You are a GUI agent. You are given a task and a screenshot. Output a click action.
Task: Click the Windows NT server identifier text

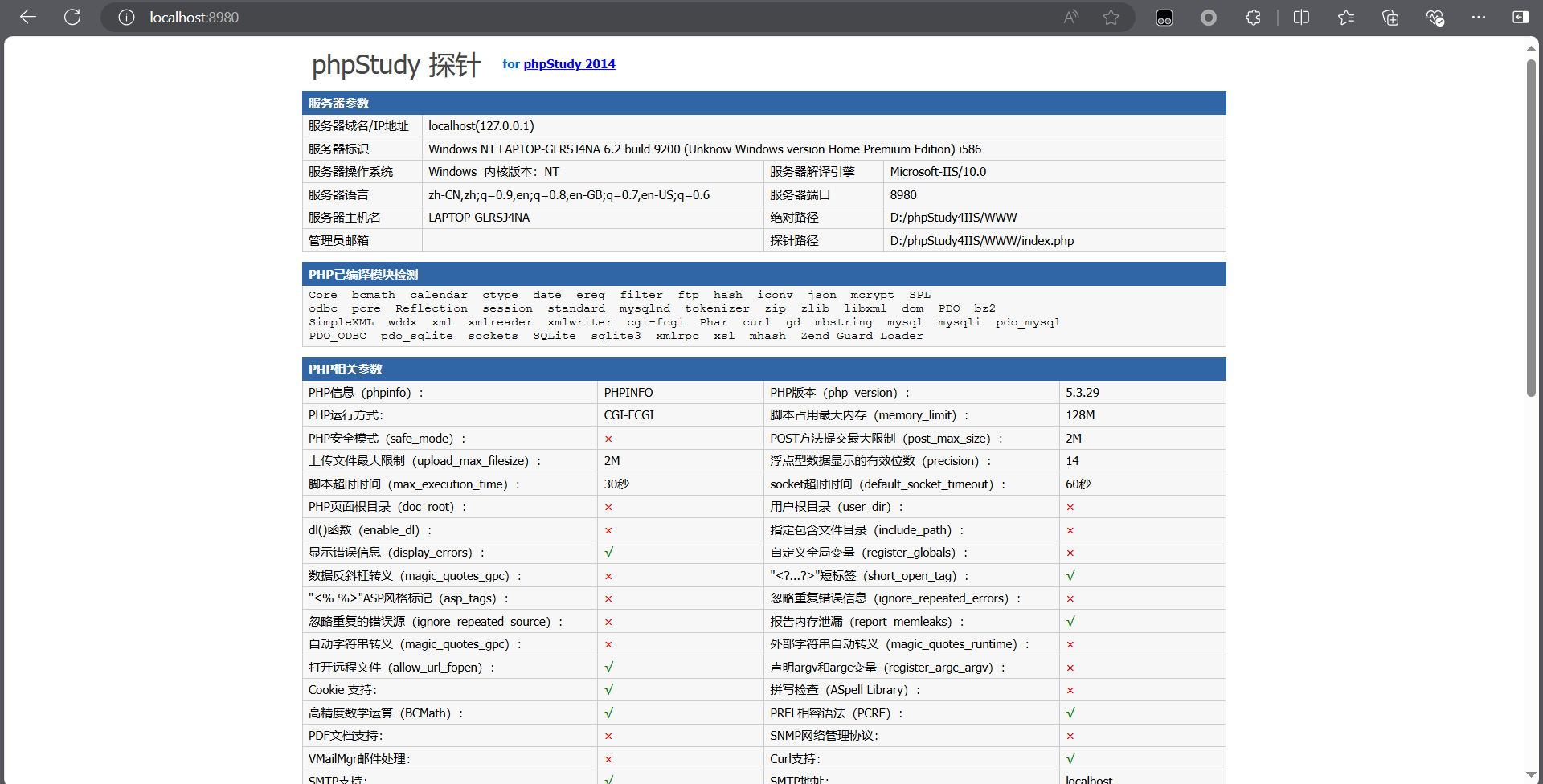tap(705, 149)
